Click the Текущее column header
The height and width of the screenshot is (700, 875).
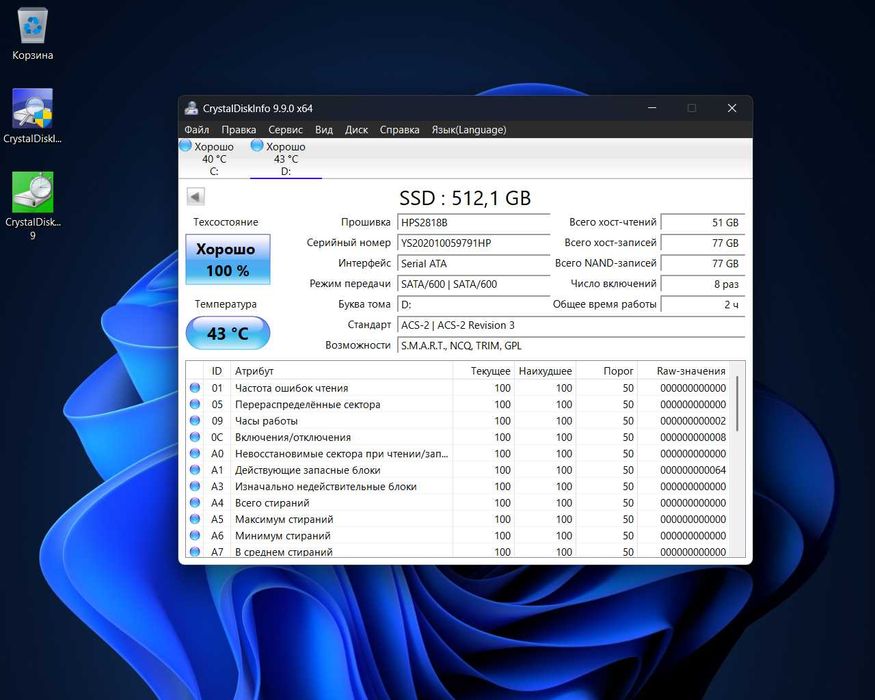tap(483, 371)
